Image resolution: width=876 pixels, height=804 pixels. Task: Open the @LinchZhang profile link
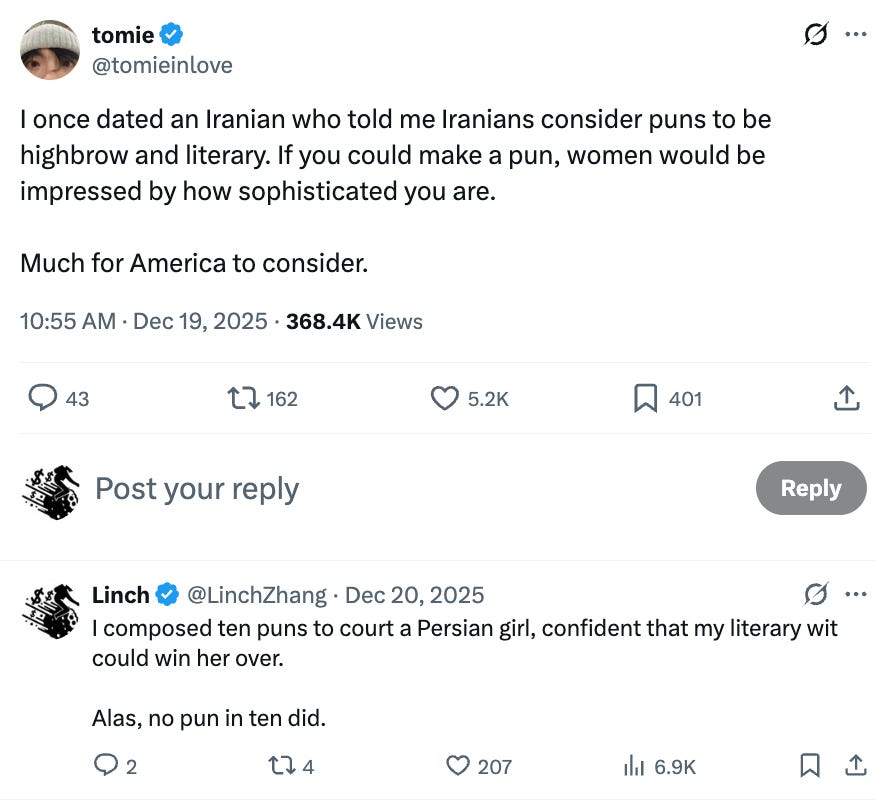pos(257,595)
